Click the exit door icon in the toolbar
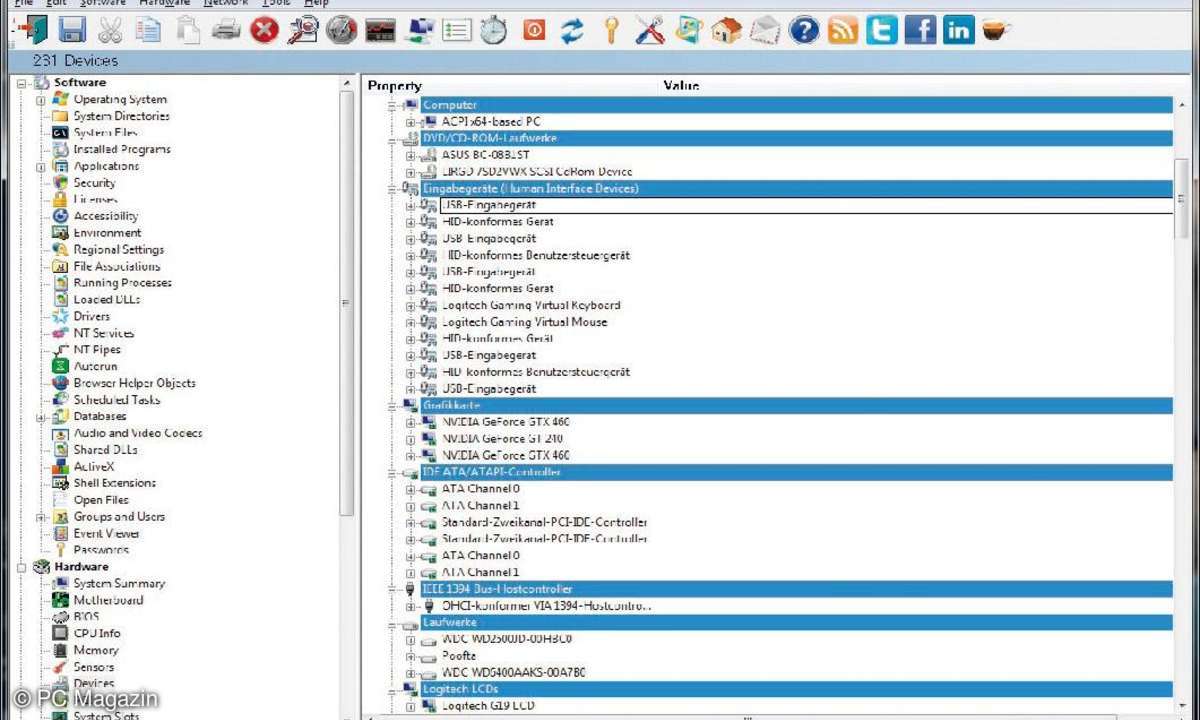Viewport: 1200px width, 720px height. 30,30
